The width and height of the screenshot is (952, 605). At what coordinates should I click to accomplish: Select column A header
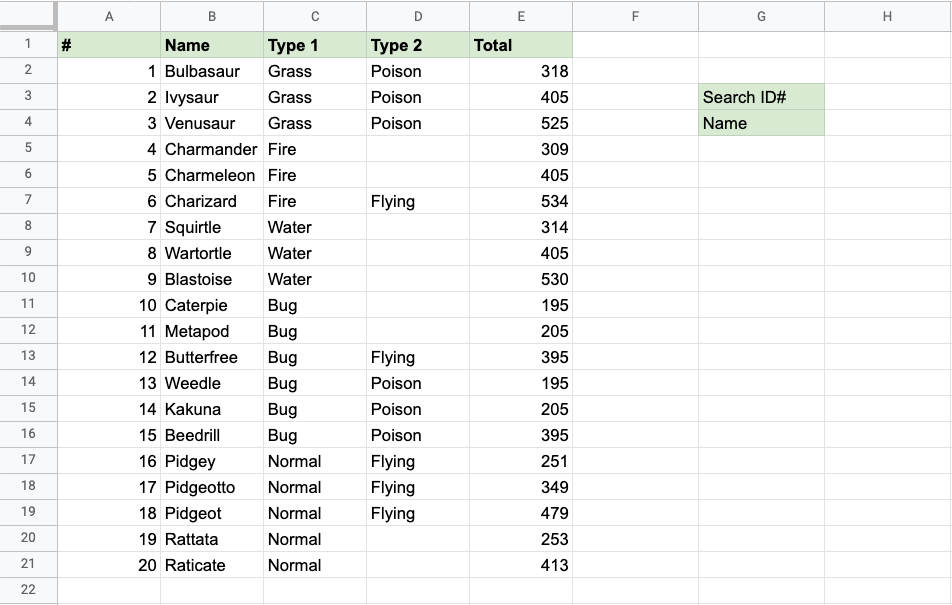click(109, 16)
